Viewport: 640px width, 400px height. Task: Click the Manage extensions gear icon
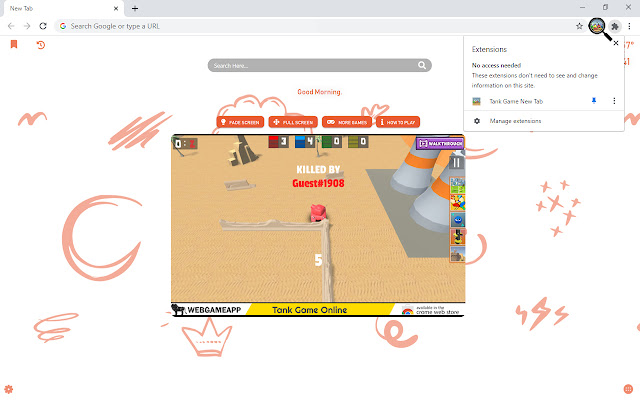(x=477, y=121)
